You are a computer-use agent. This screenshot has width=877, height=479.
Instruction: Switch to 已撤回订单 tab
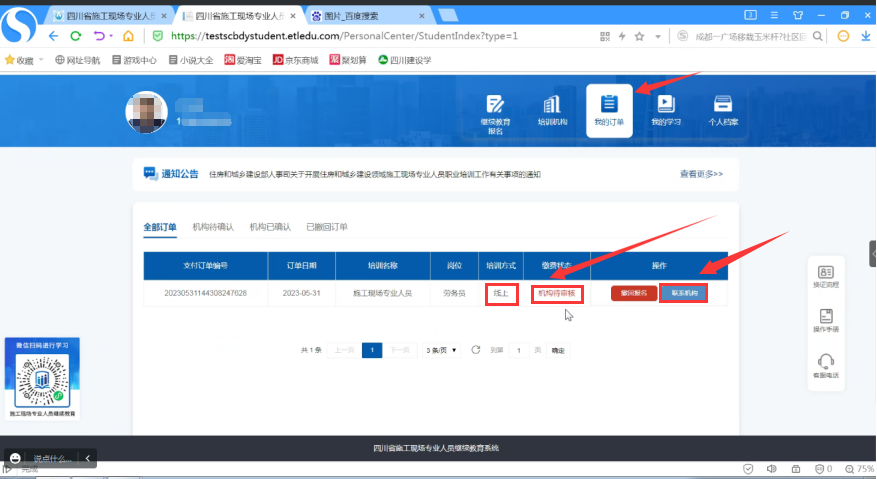(x=327, y=227)
